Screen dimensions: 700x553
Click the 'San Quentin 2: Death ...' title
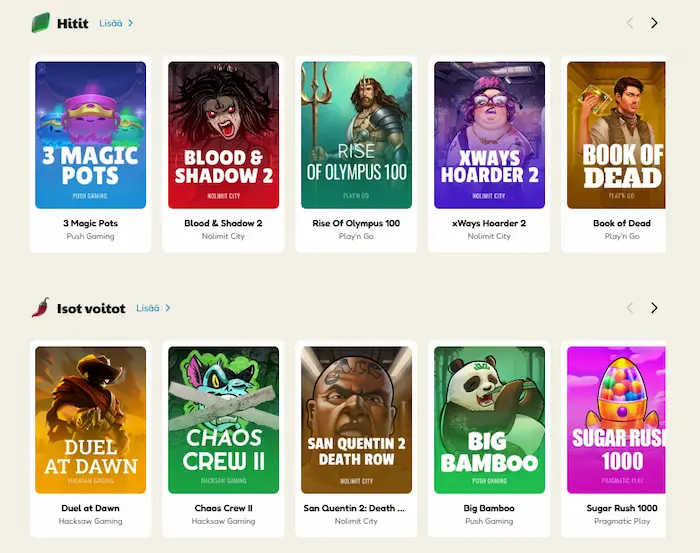click(x=354, y=508)
